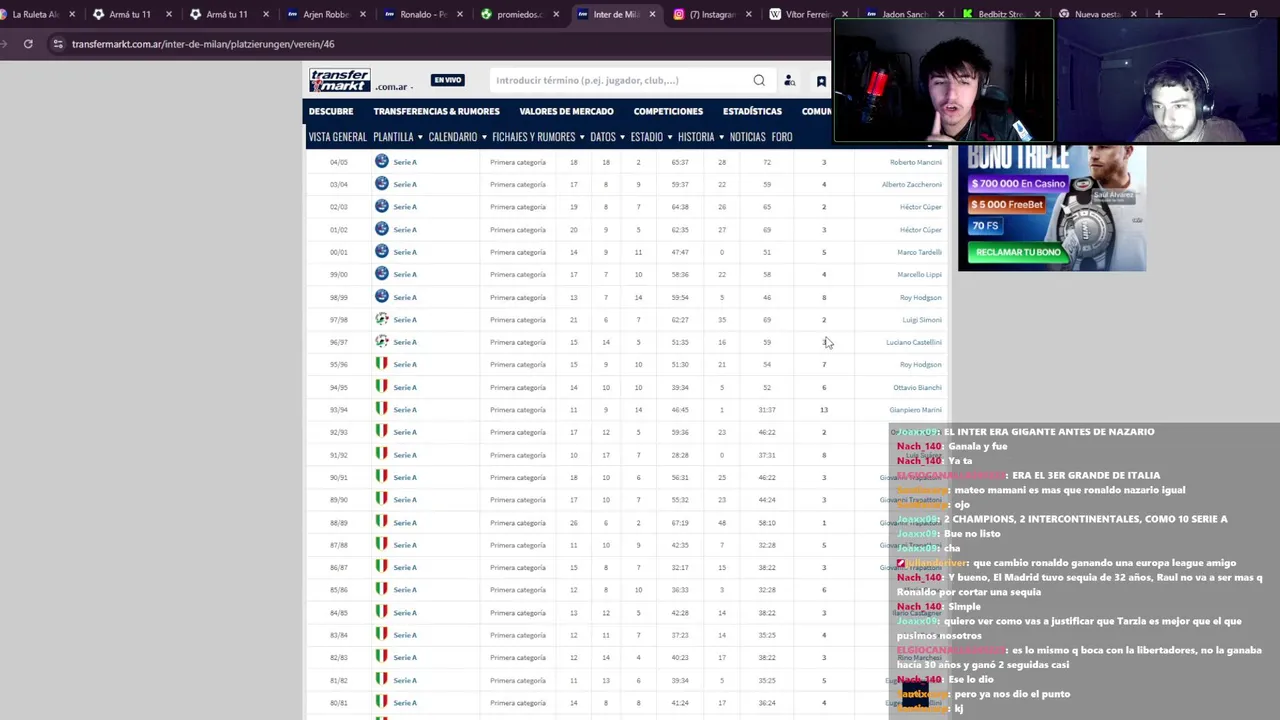
Task: Click the EN VIVO live badge
Action: (447, 80)
